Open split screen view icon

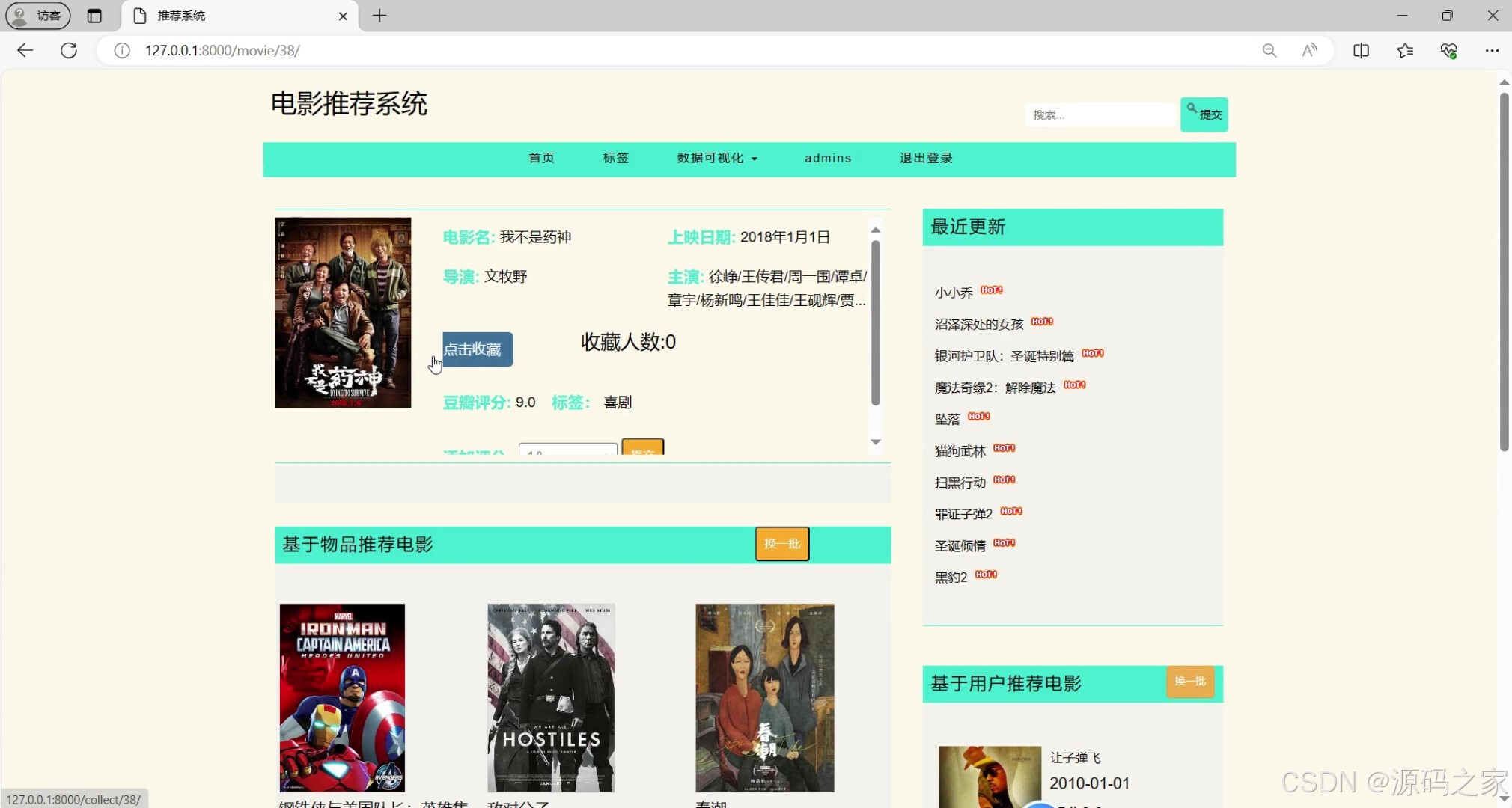click(x=1361, y=50)
